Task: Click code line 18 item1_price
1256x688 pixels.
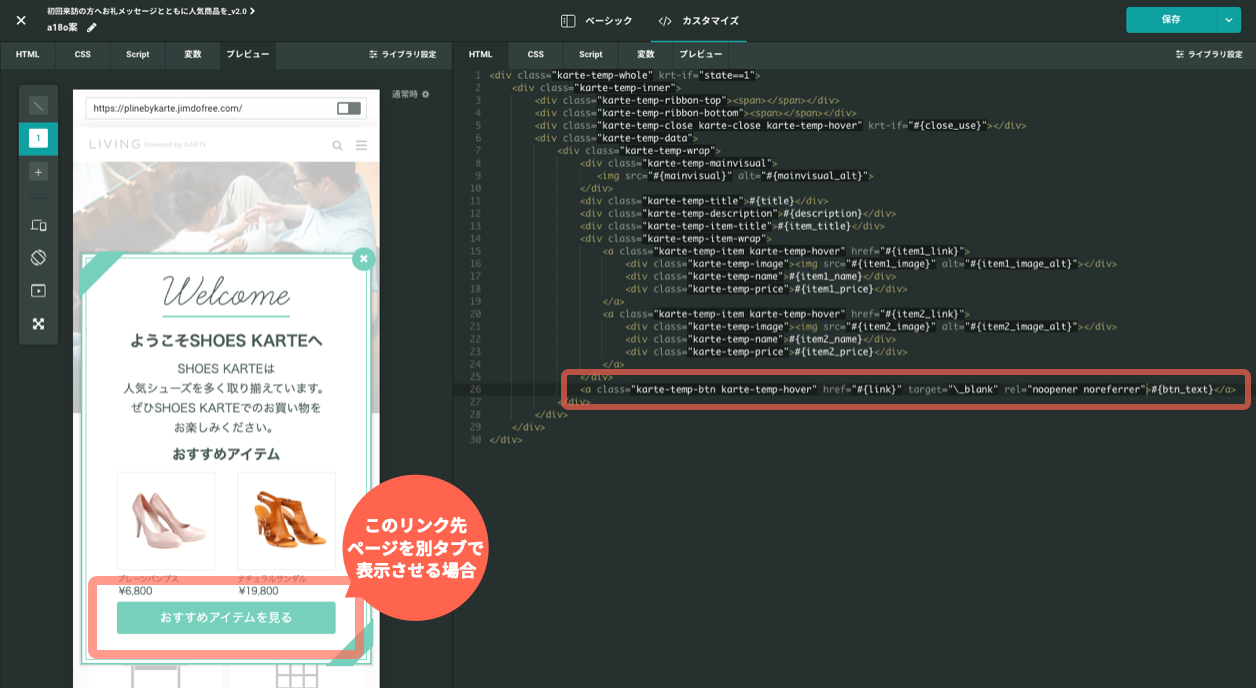Action: (x=767, y=289)
